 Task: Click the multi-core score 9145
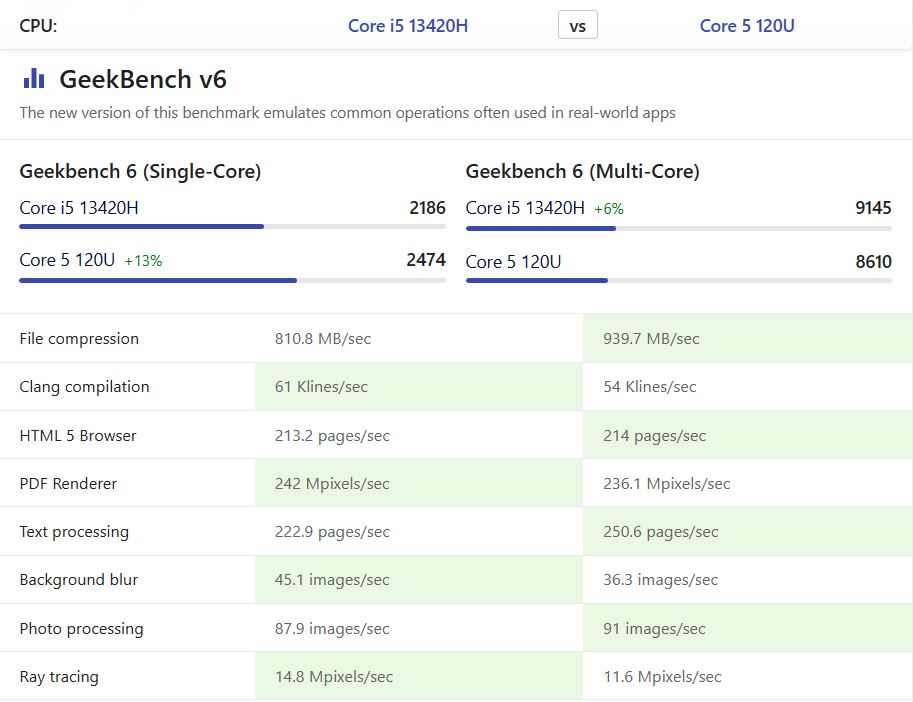[x=872, y=208]
